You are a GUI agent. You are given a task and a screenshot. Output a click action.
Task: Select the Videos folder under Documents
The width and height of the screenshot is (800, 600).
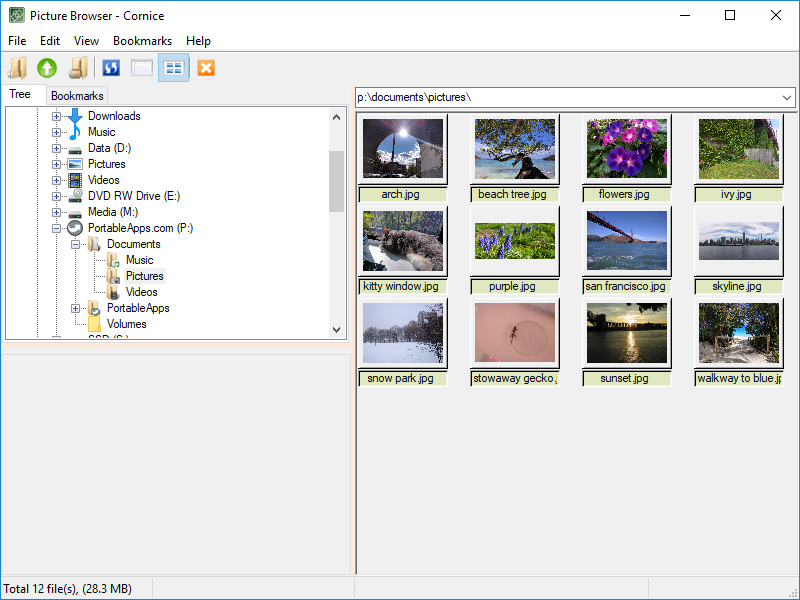point(141,292)
